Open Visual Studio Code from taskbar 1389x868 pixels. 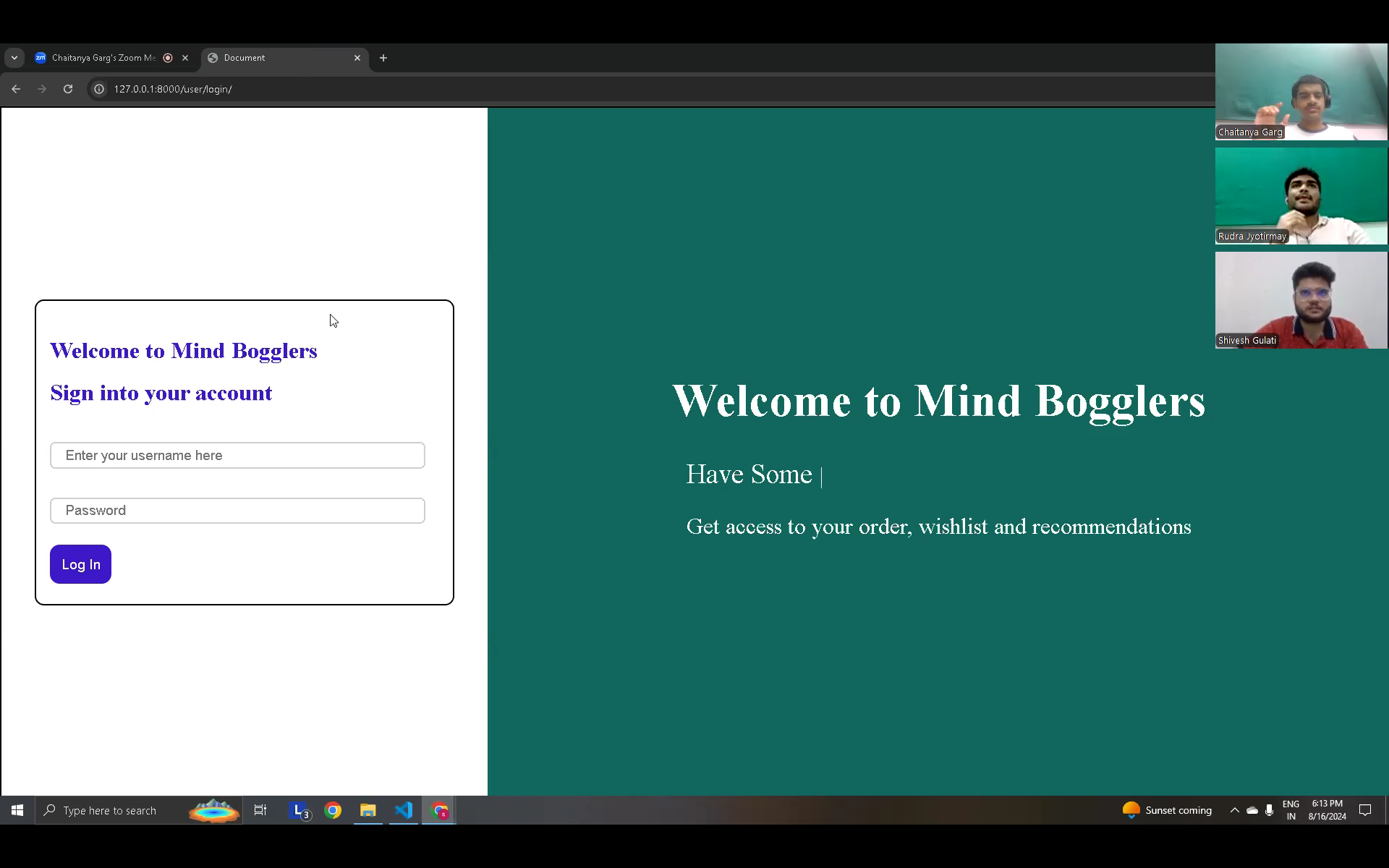pyautogui.click(x=404, y=811)
